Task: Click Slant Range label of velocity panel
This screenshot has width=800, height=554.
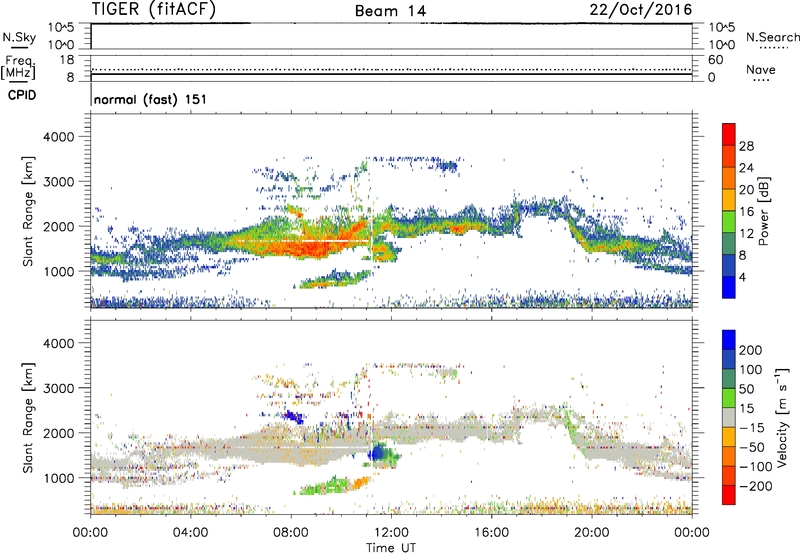Action: pyautogui.click(x=29, y=417)
